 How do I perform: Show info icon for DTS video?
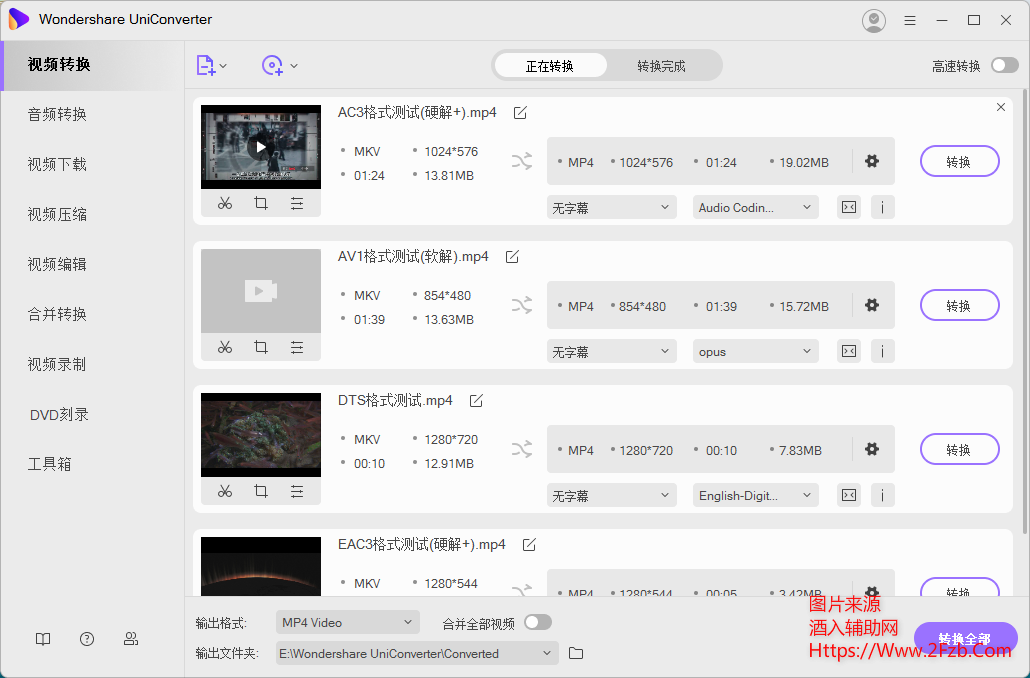(x=882, y=495)
